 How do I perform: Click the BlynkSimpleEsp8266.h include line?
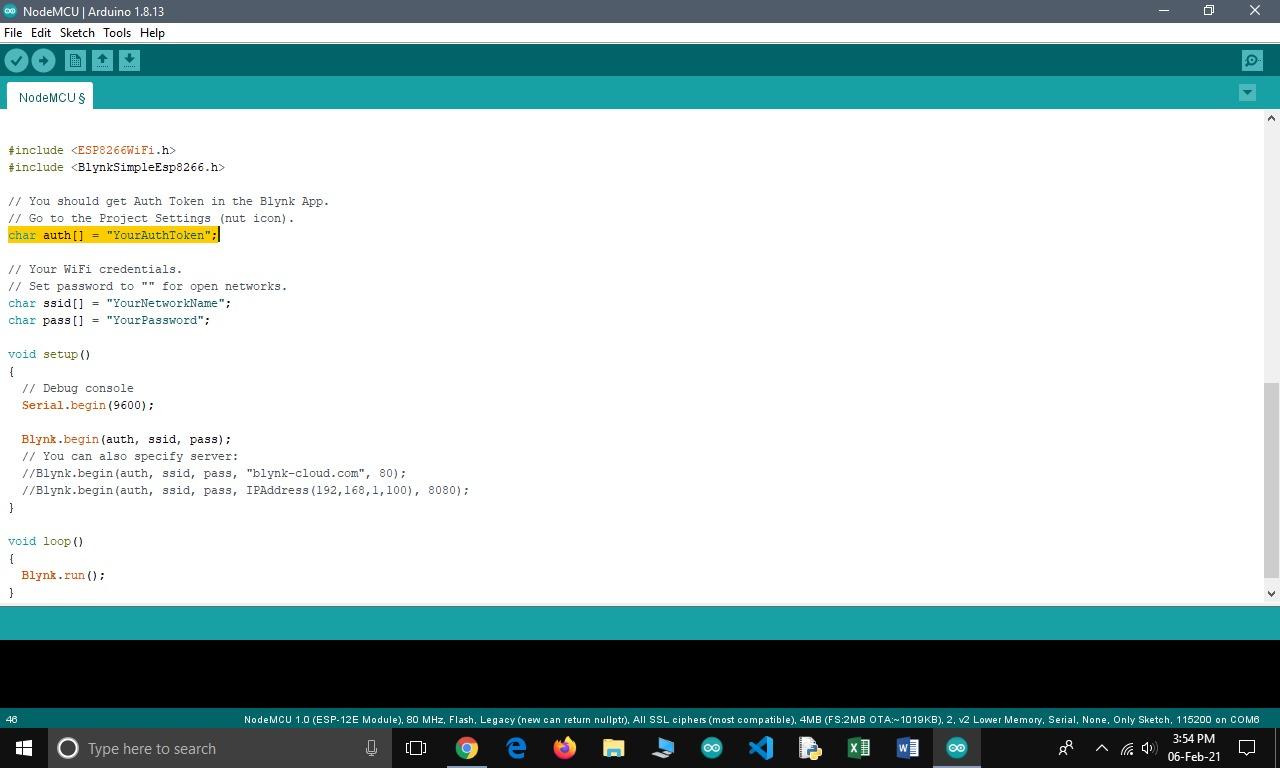click(117, 167)
